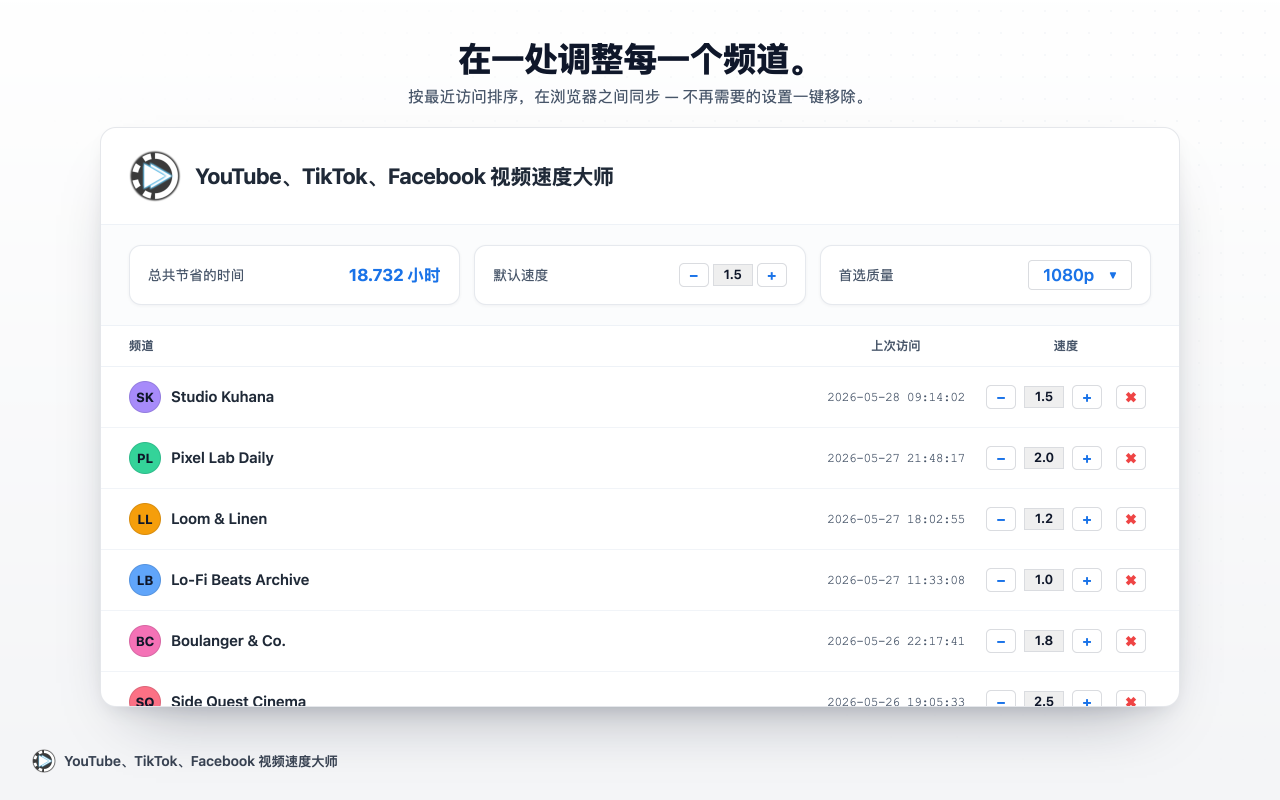
Task: Click the LB avatar of Lo-Fi Beats Archive
Action: (x=145, y=580)
